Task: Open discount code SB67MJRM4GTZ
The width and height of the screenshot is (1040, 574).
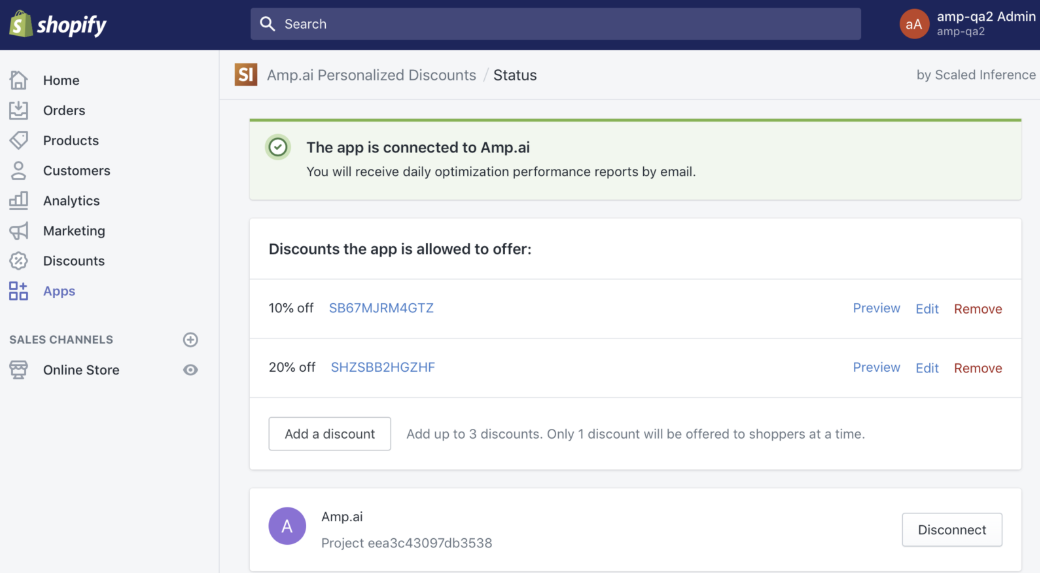Action: (381, 308)
